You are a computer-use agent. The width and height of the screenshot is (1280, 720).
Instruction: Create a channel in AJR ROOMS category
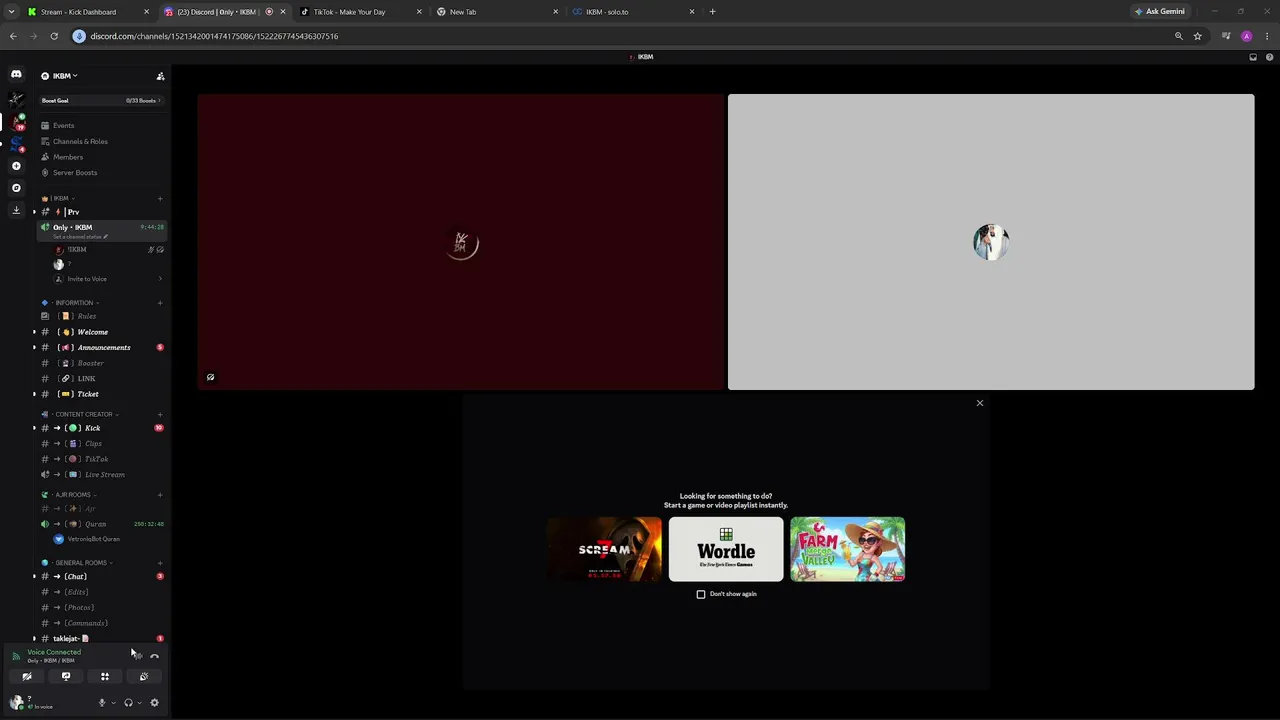(x=160, y=495)
